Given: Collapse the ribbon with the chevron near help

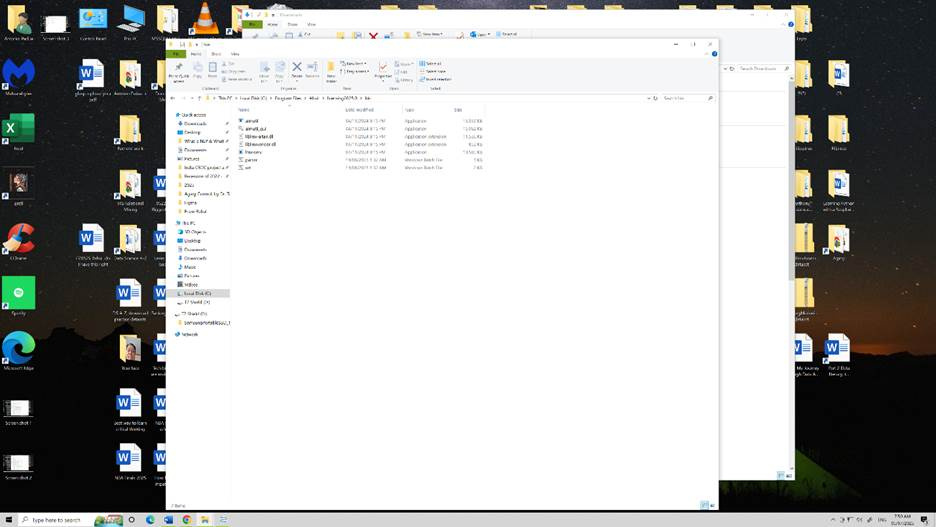Looking at the screenshot, I should pos(706,54).
